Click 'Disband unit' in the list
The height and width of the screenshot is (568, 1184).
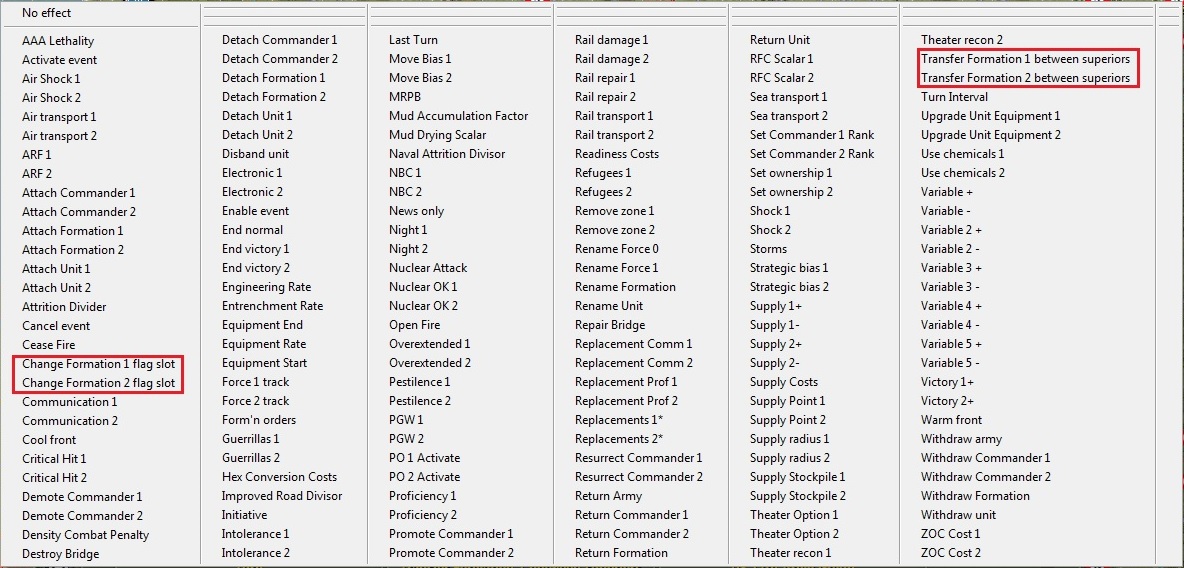[x=255, y=153]
